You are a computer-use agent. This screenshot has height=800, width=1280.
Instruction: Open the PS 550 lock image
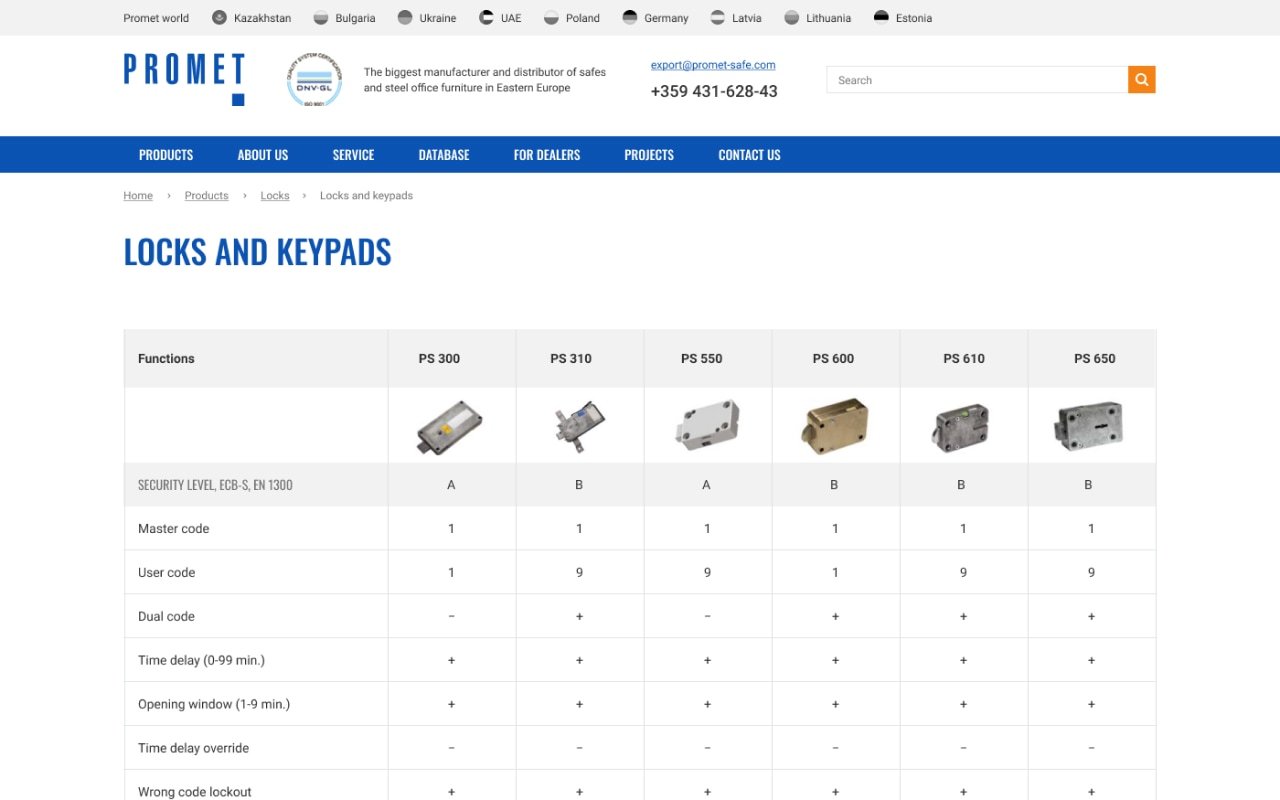point(707,425)
